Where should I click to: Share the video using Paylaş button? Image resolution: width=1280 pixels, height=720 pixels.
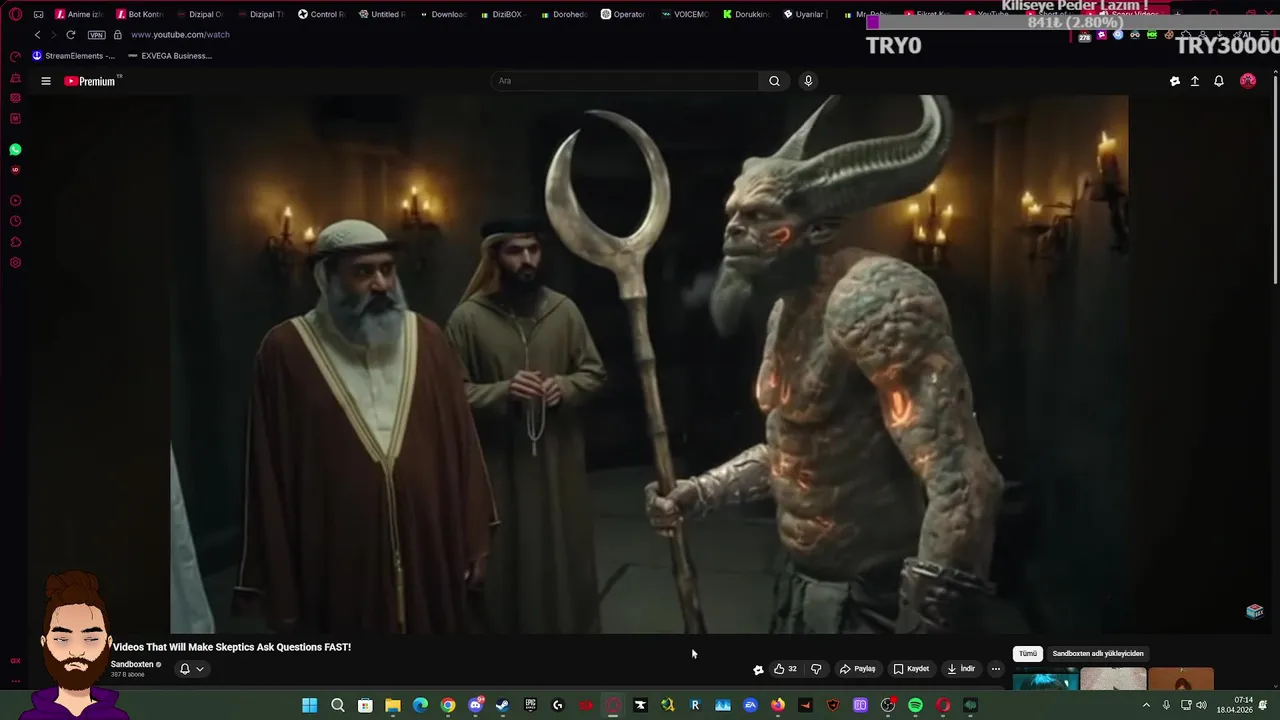(x=857, y=669)
